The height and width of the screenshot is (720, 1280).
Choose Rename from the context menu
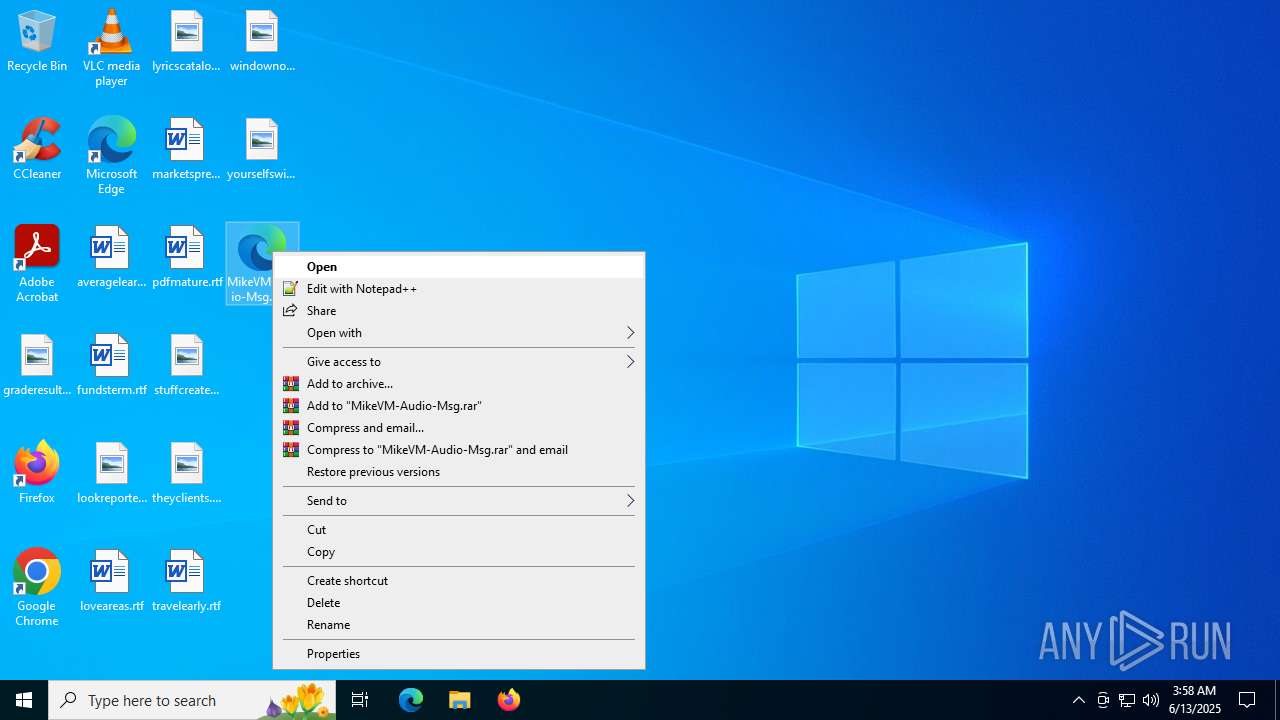click(459, 625)
